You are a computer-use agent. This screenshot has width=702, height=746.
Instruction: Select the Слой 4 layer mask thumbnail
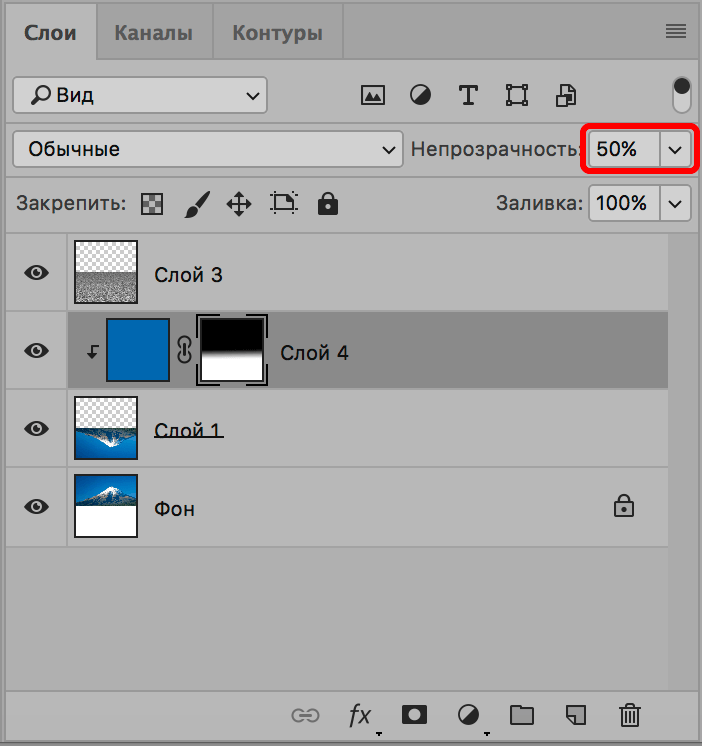[233, 350]
